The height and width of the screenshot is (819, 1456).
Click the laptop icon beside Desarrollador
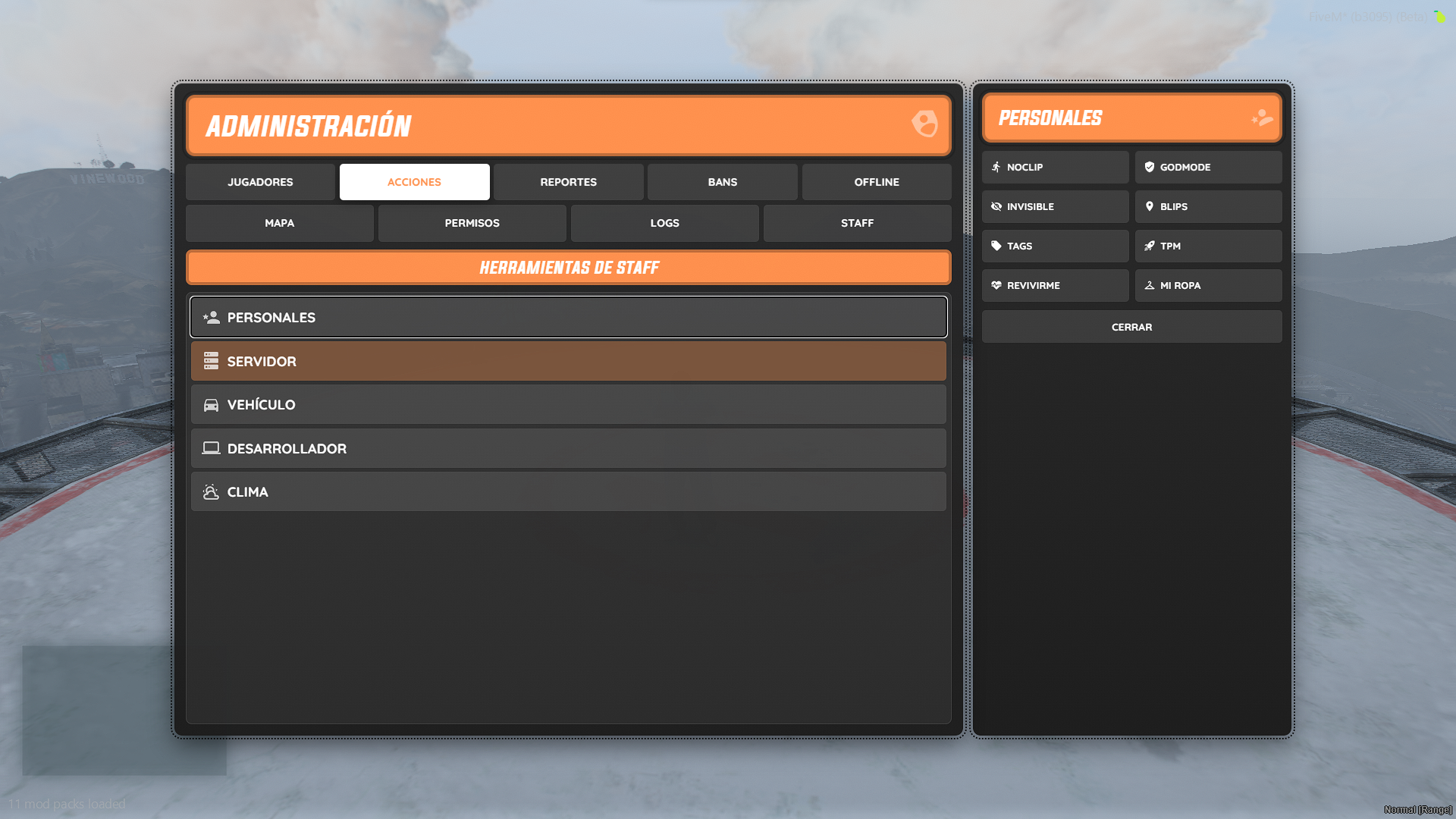[211, 448]
